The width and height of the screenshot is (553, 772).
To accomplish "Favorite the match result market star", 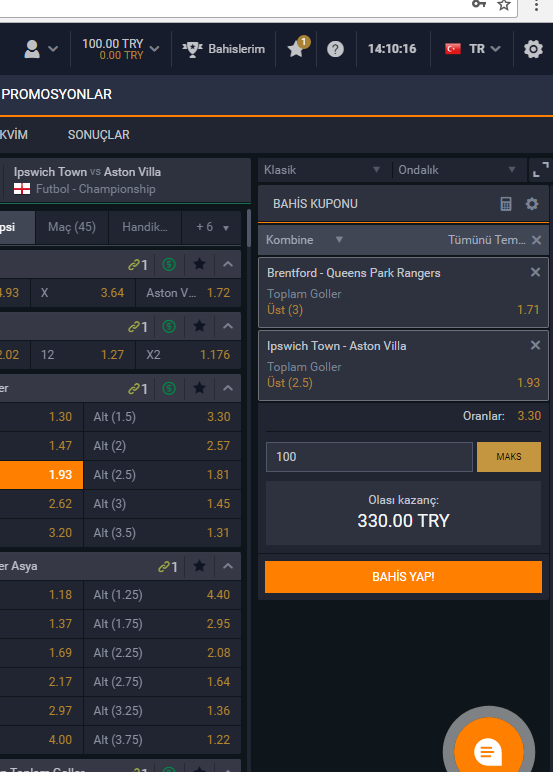I will click(x=199, y=264).
